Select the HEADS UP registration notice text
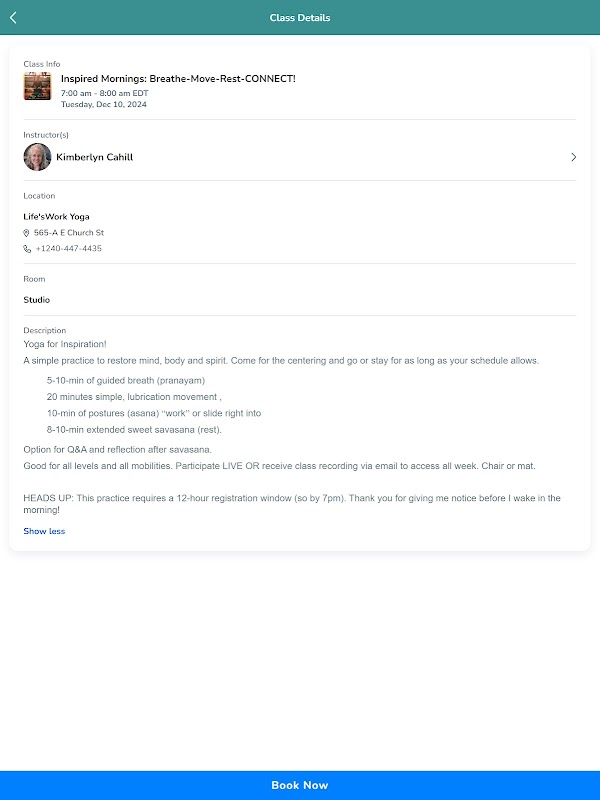This screenshot has width=600, height=800. [x=292, y=504]
